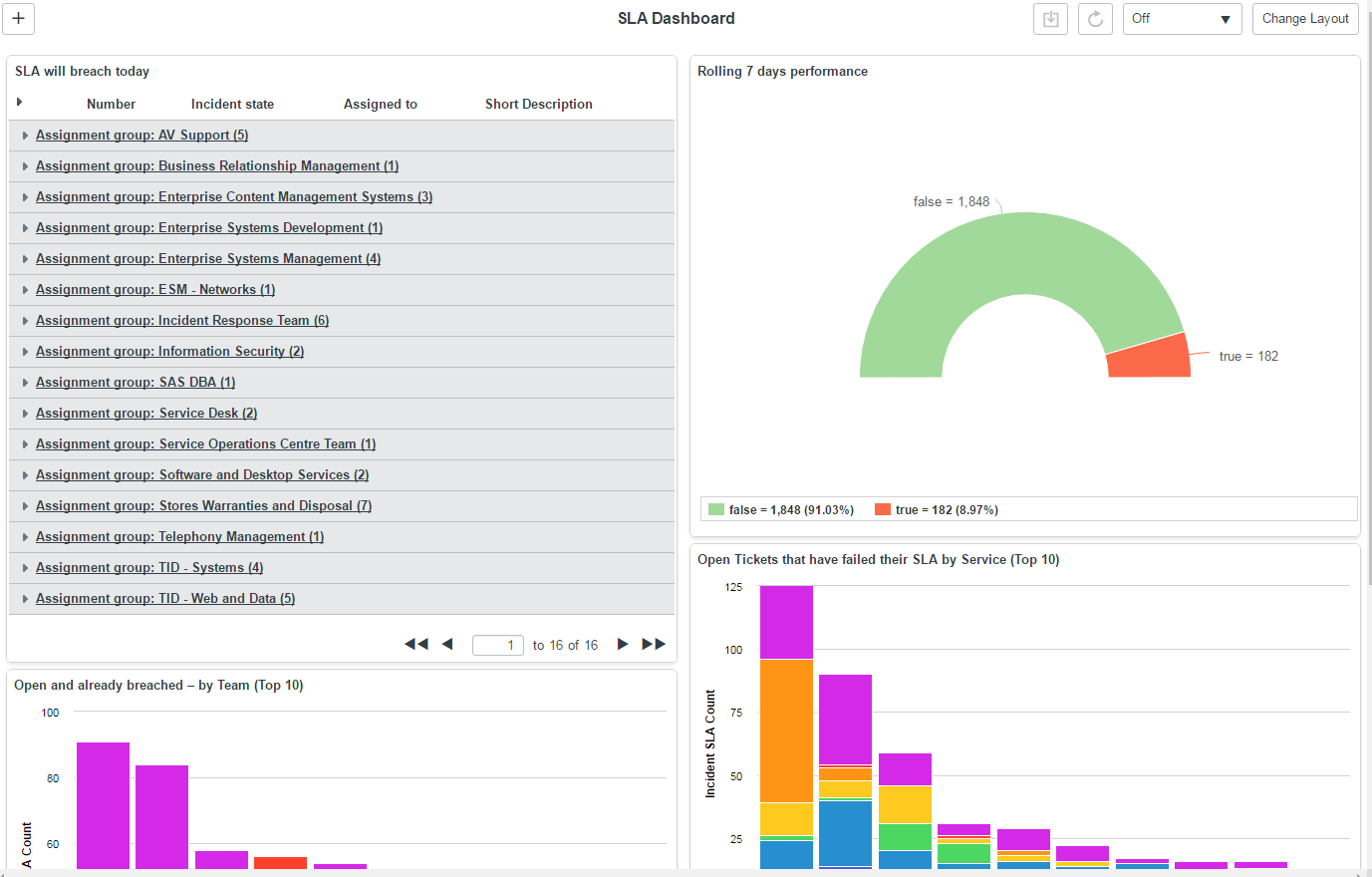Go to next page of breach list
The image size is (1372, 877).
pyautogui.click(x=623, y=645)
